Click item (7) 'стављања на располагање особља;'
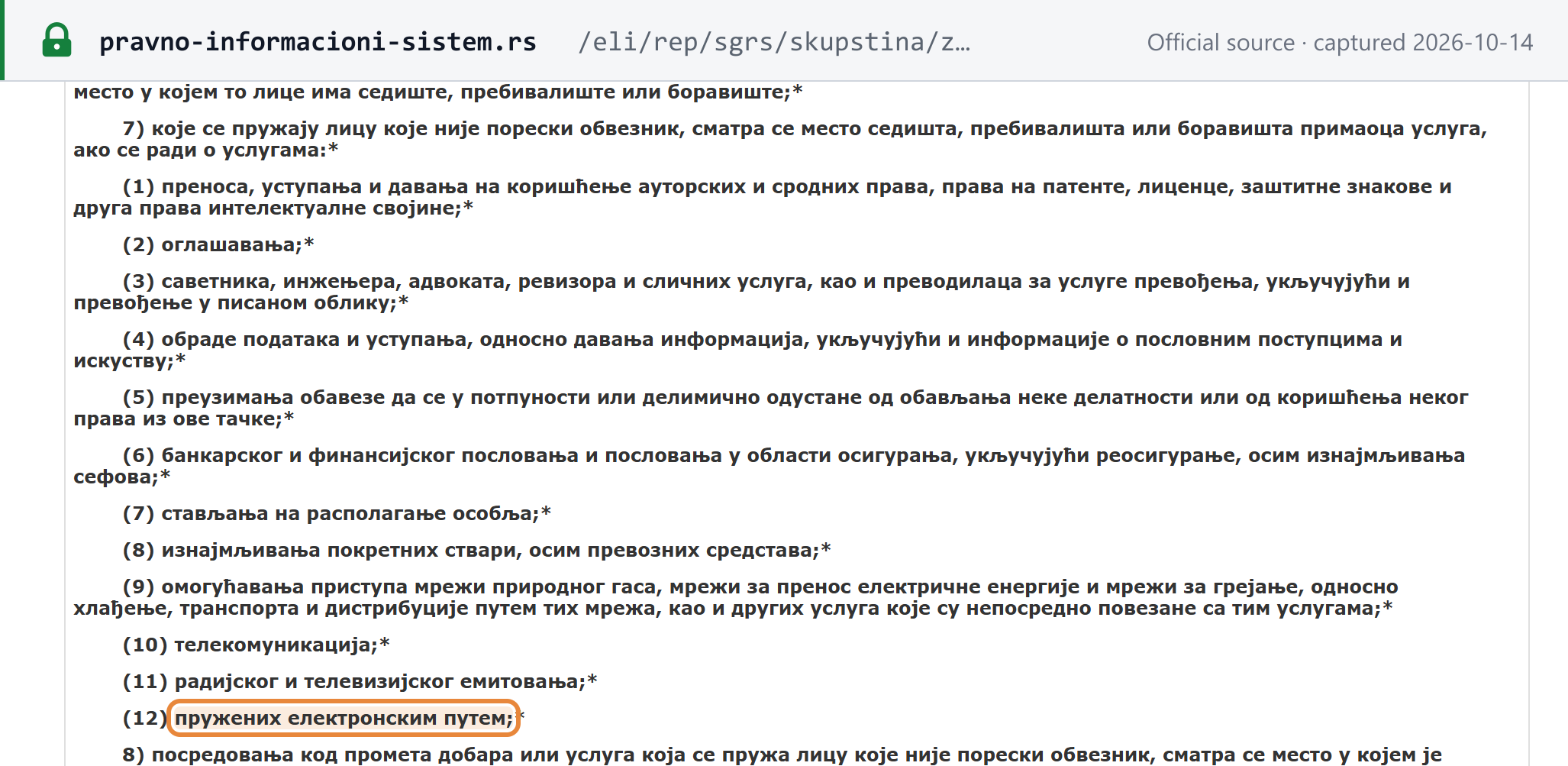This screenshot has height=766, width=1568. point(337,513)
